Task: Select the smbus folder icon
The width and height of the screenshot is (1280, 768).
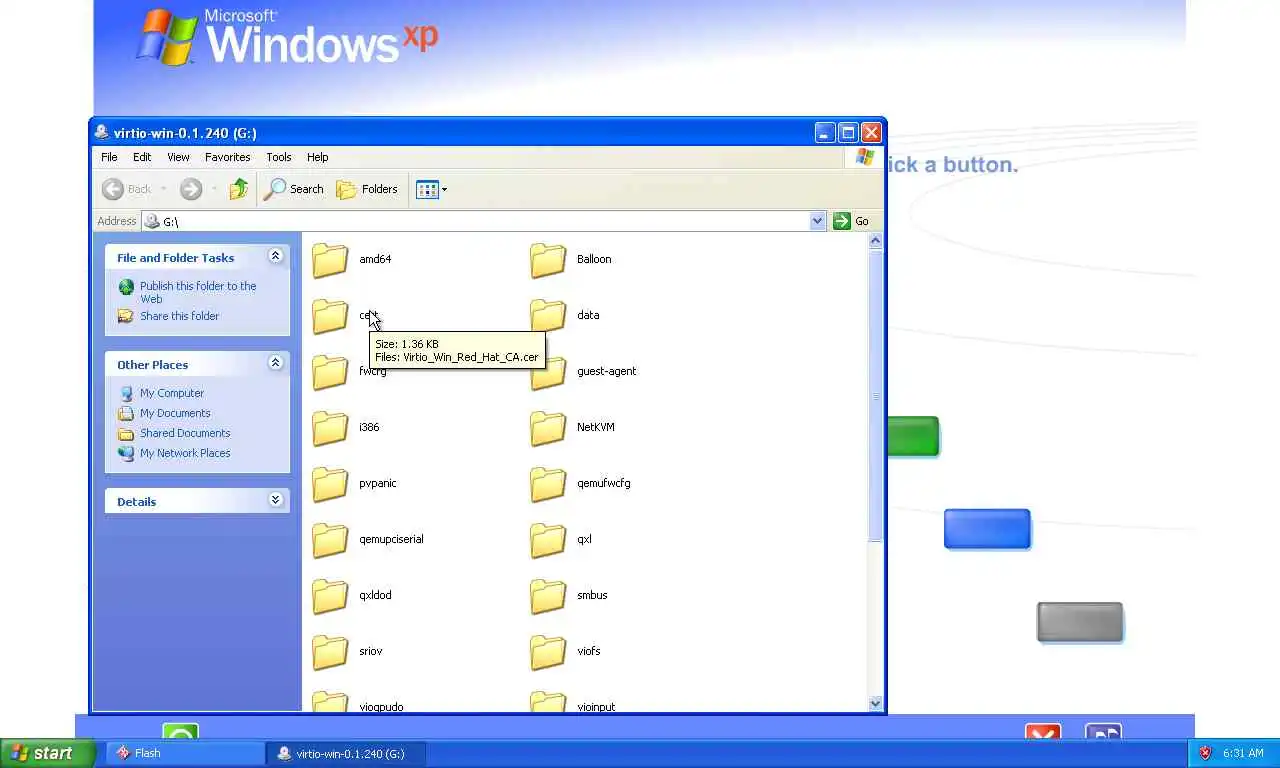Action: (548, 596)
